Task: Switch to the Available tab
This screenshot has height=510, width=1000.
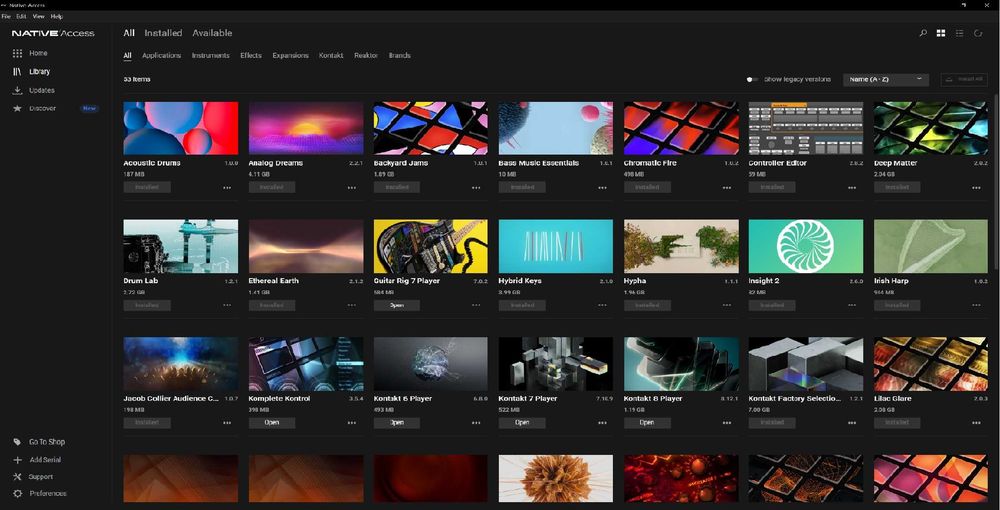Action: (212, 33)
